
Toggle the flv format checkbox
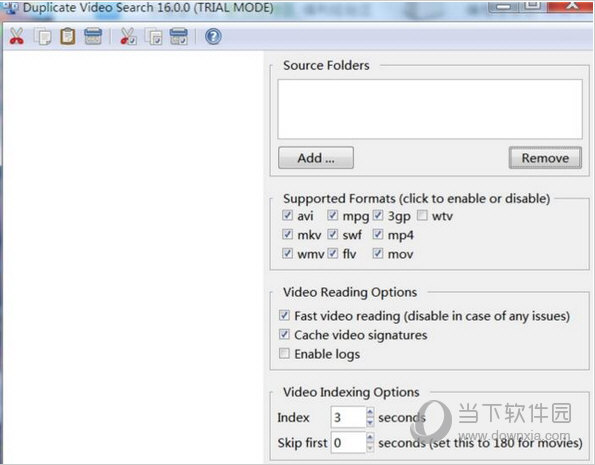pos(332,253)
